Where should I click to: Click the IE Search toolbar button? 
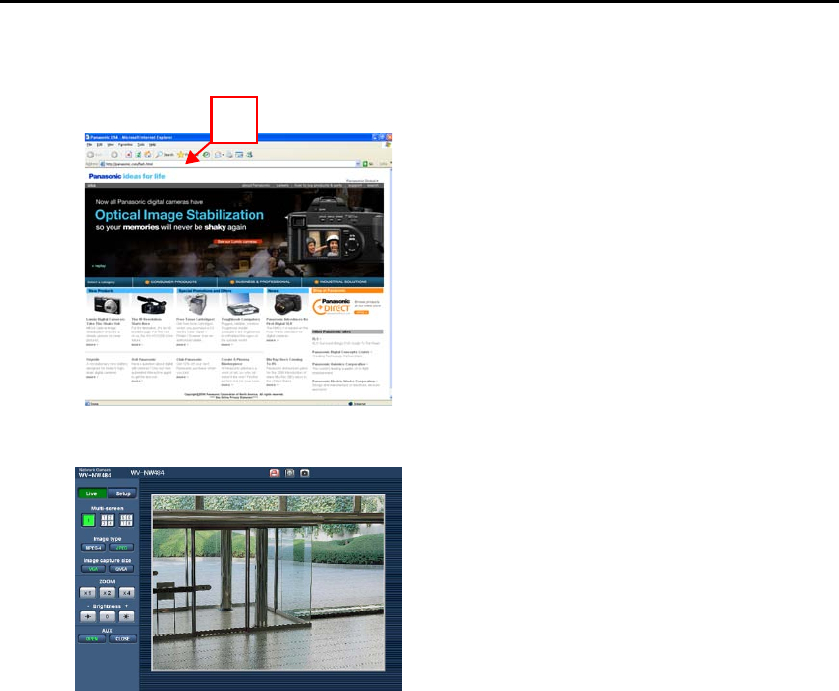pos(165,155)
